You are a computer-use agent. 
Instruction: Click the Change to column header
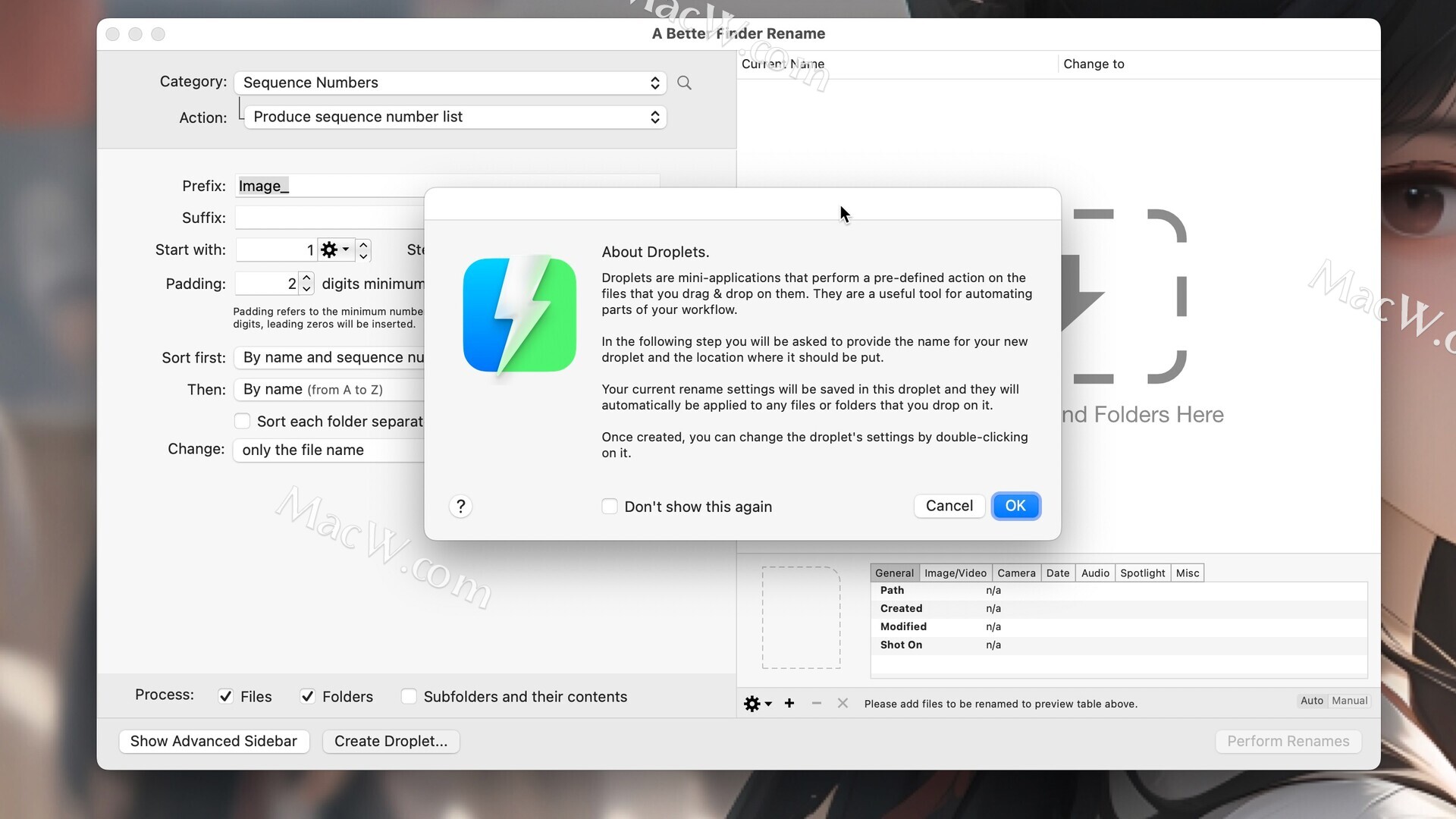[1219, 64]
